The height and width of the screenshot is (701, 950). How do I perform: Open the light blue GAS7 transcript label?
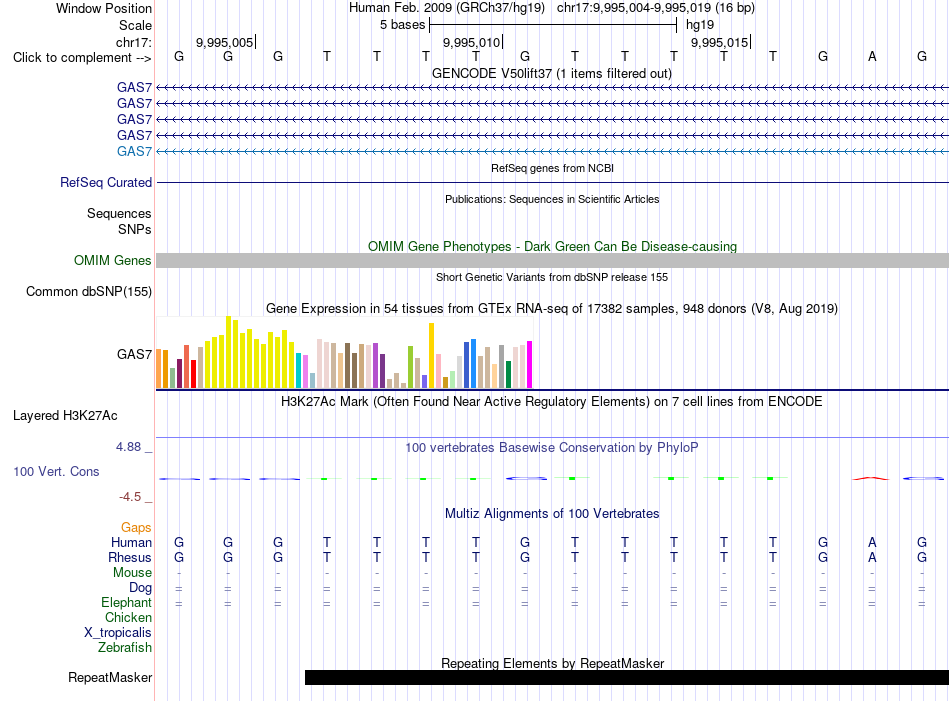point(135,151)
